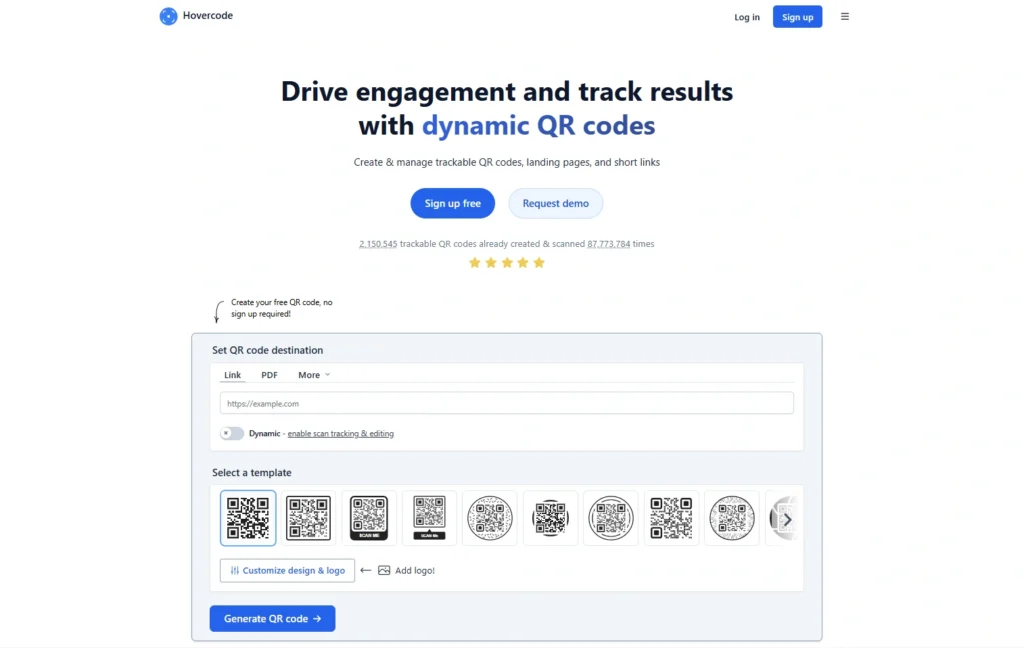This screenshot has height=648, width=1024.
Task: Select the sixth rounded-corner QR template
Action: (551, 518)
